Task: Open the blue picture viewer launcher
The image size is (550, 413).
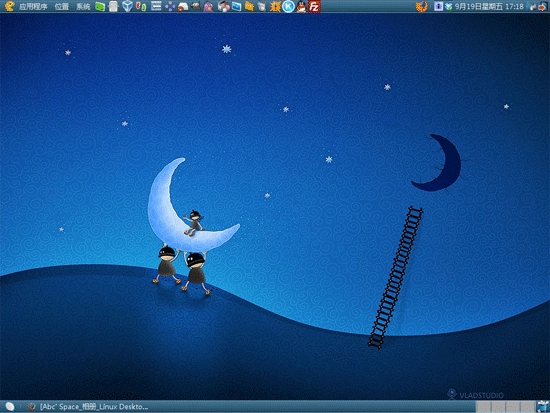Action: point(236,6)
